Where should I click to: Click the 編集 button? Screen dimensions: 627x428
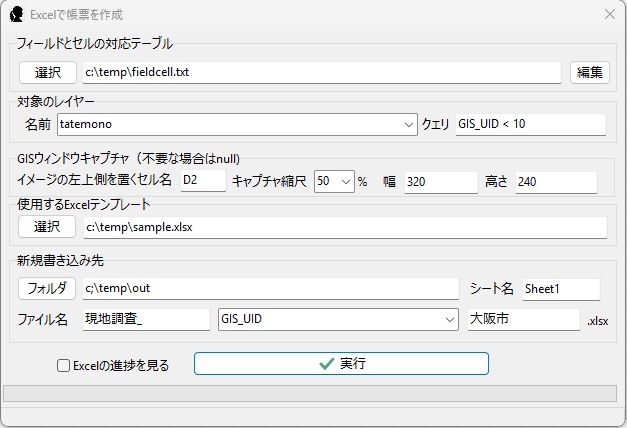pyautogui.click(x=589, y=72)
